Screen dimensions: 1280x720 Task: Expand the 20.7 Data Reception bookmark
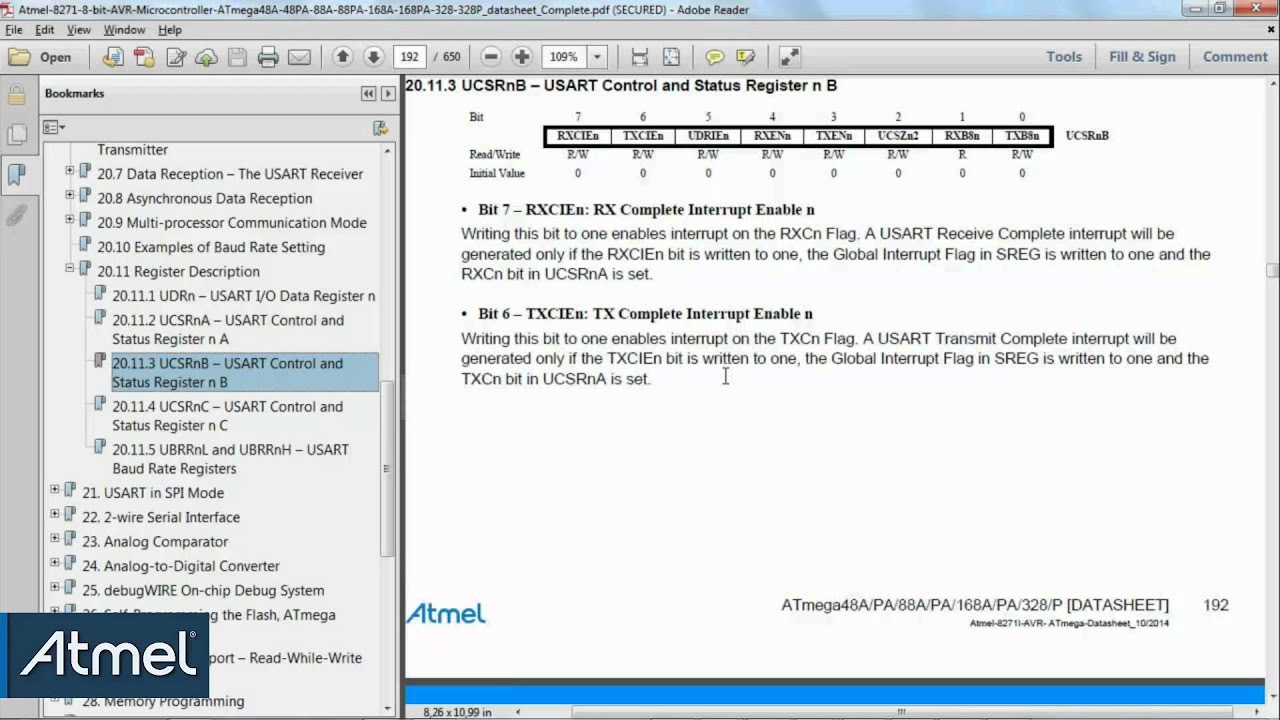[70, 170]
